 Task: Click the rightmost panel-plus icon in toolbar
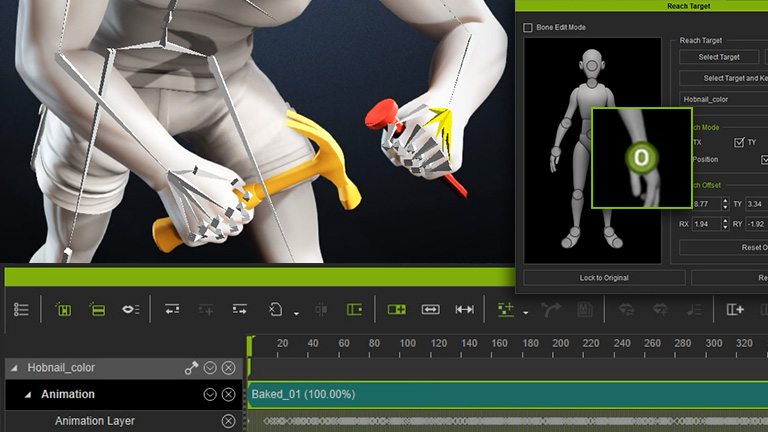(735, 310)
